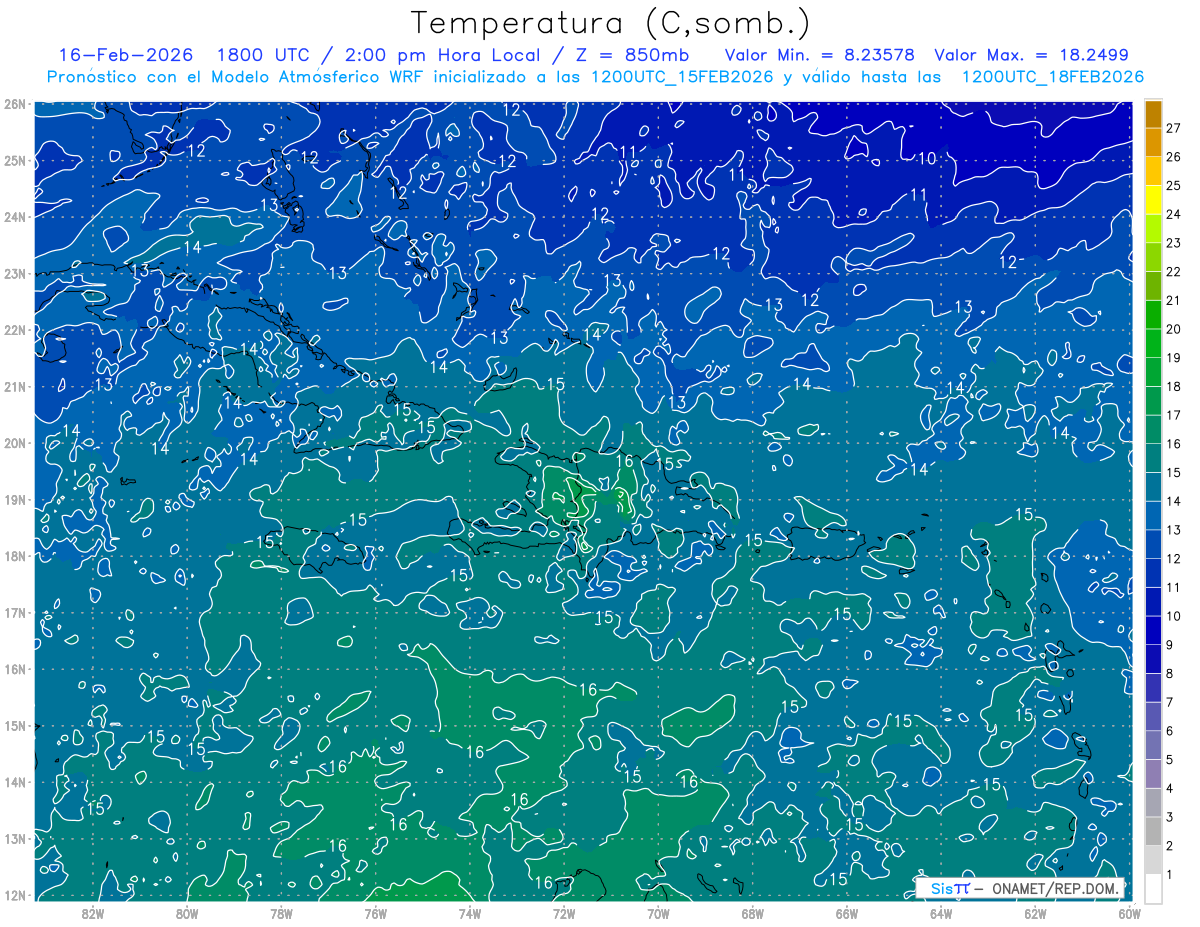The height and width of the screenshot is (927, 1200).
Task: Click the '16N' latitude axis label
Action: click(14, 669)
